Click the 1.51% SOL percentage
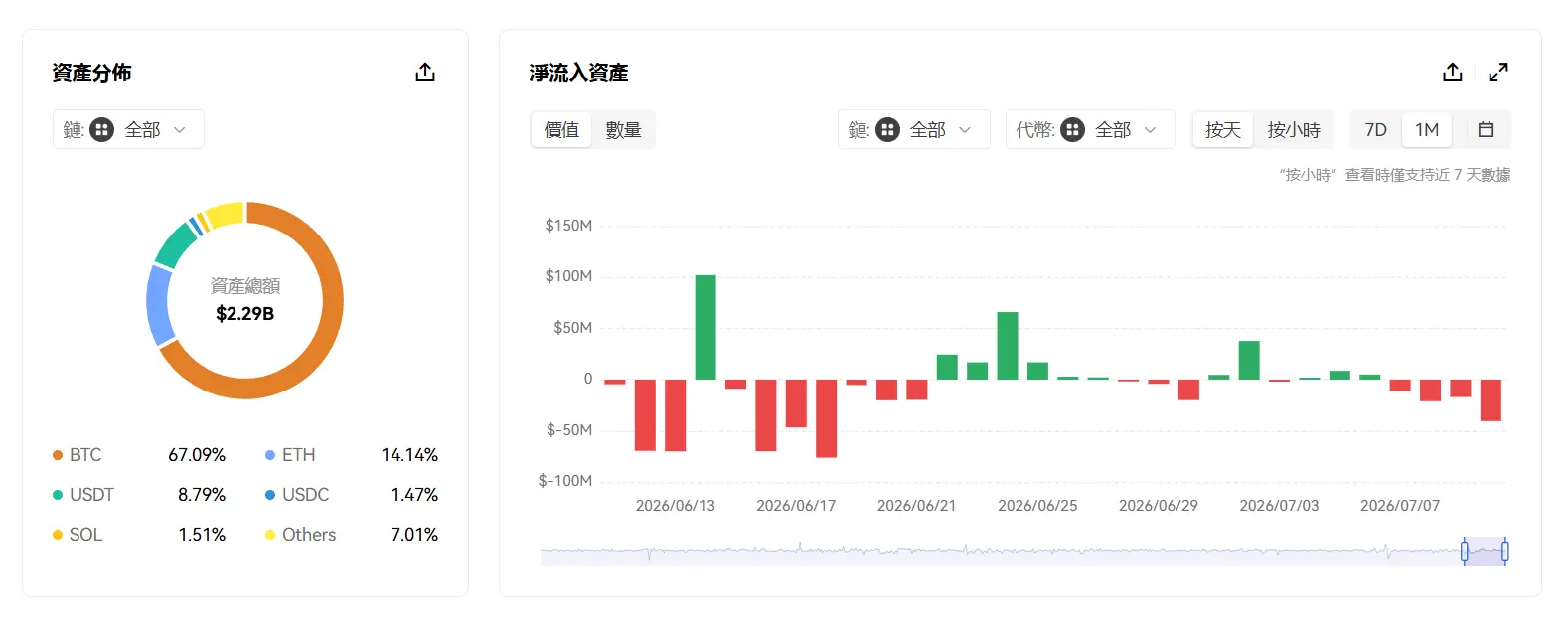This screenshot has height=626, width=1568. tap(202, 535)
